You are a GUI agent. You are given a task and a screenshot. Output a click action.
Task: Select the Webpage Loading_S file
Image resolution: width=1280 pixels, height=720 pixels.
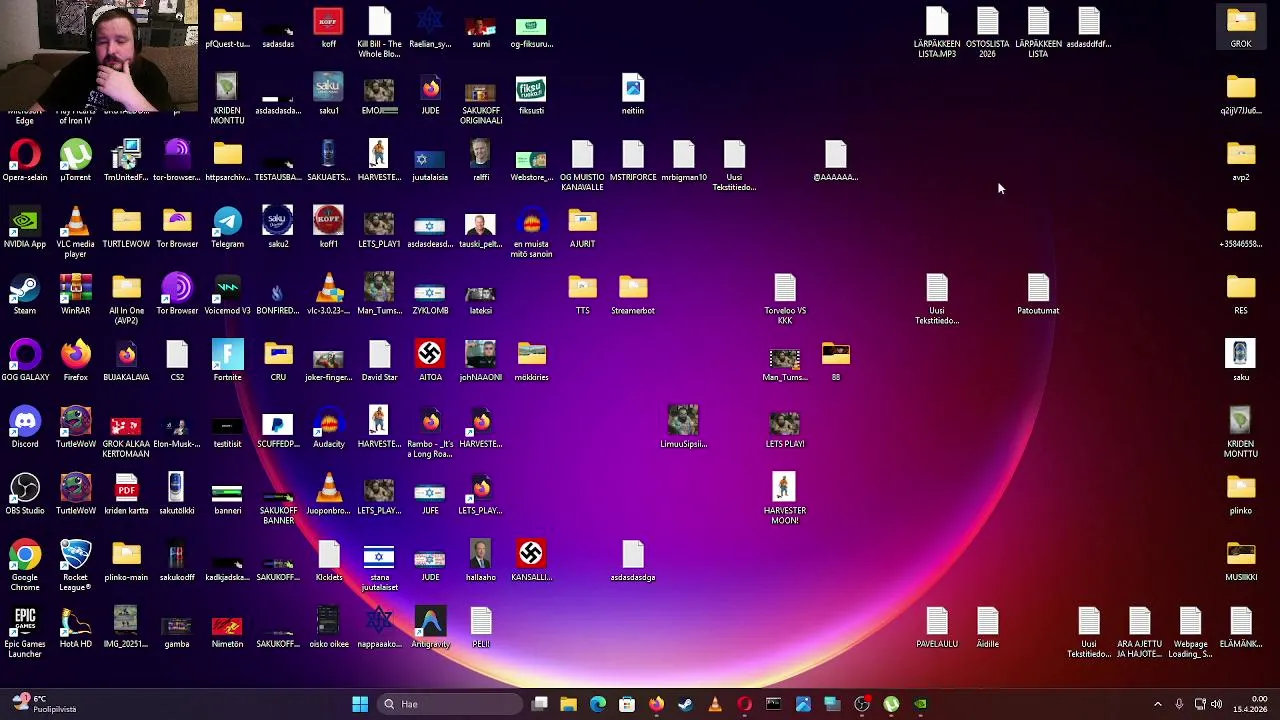(1190, 632)
